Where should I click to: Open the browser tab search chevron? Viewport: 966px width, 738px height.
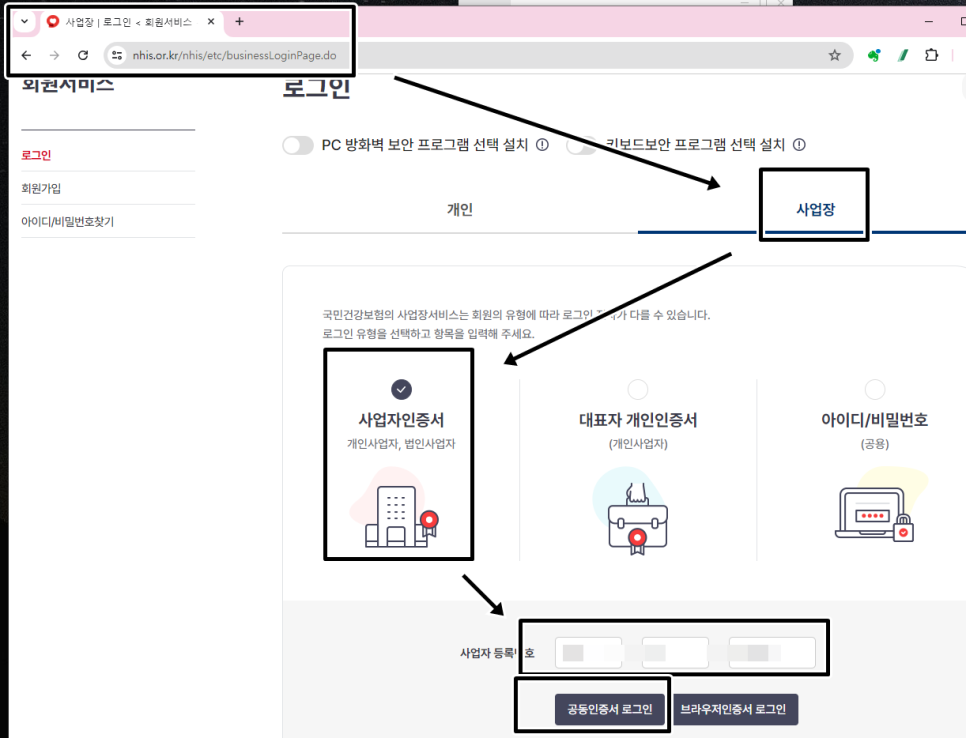click(x=23, y=21)
